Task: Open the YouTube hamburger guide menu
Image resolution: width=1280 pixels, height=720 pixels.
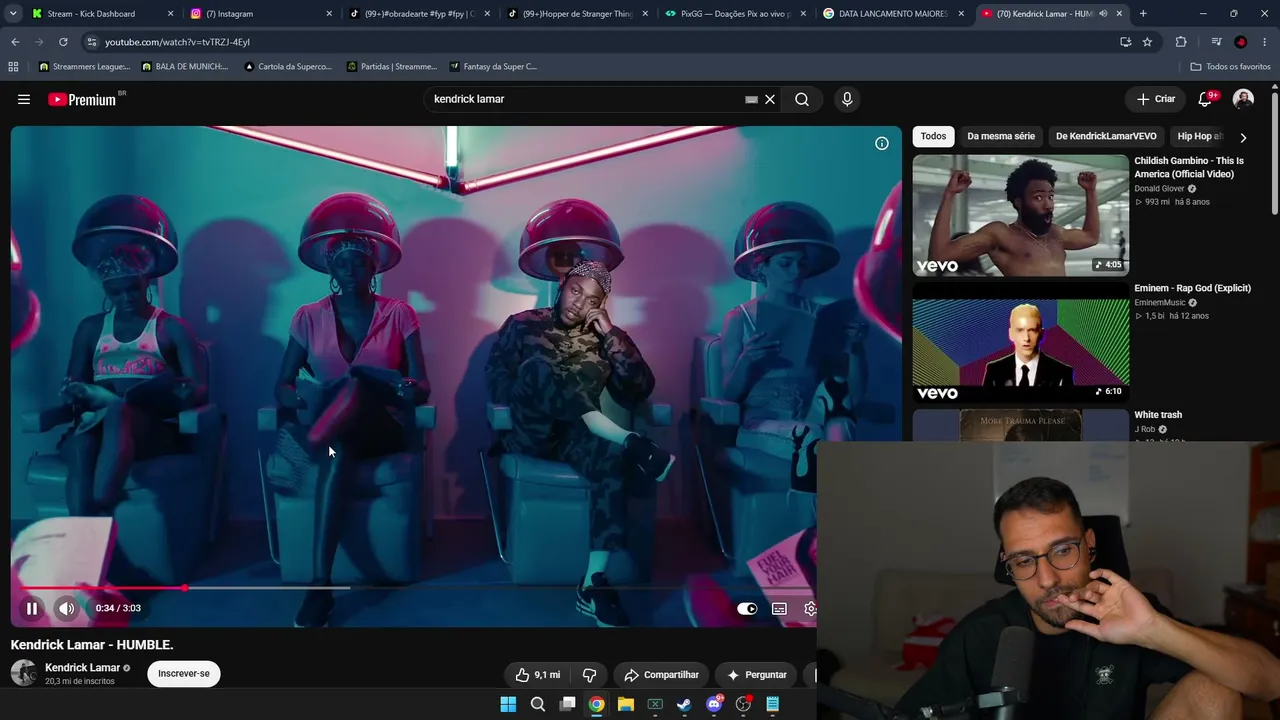Action: click(x=24, y=99)
